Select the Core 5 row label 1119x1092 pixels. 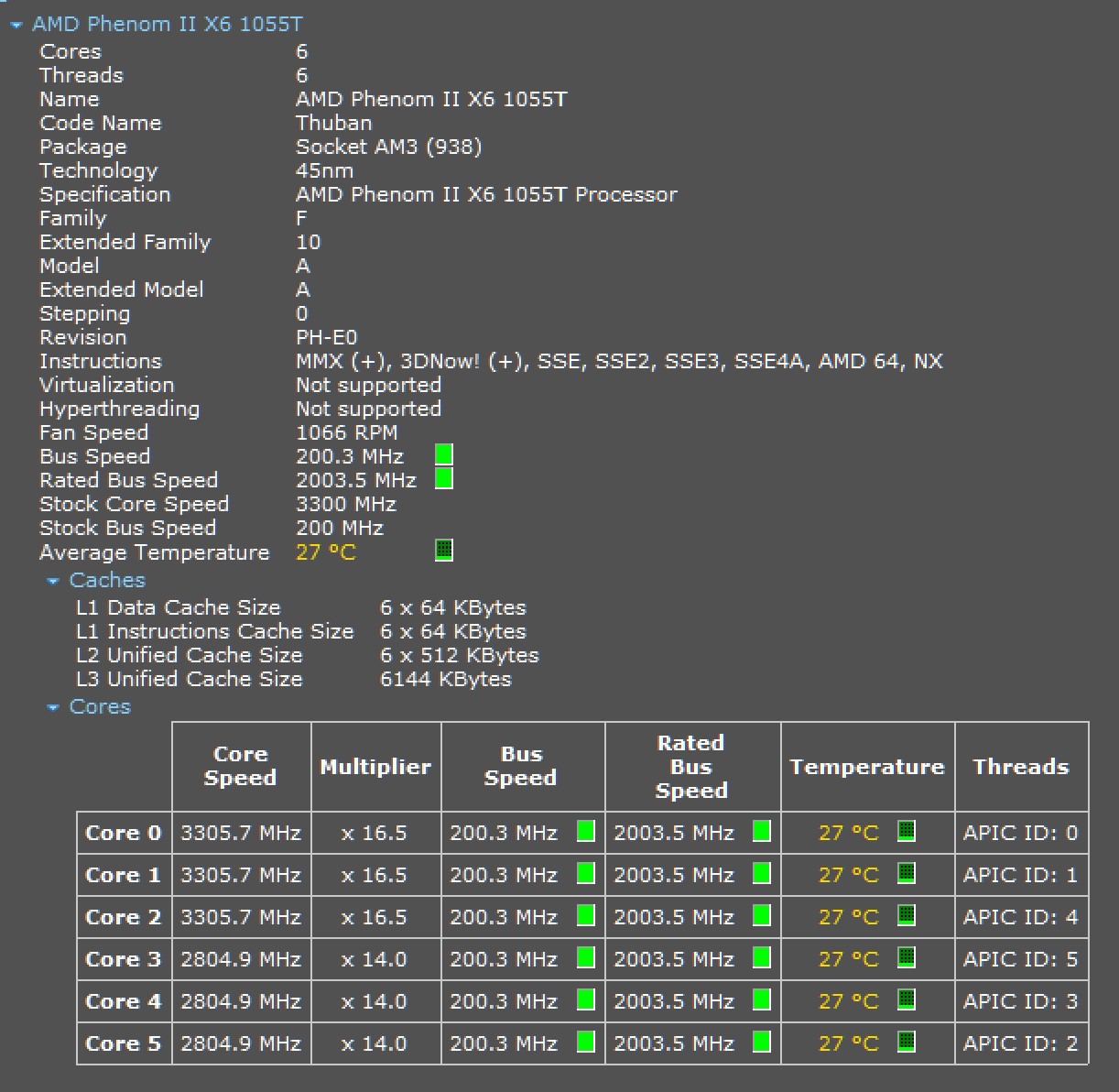pyautogui.click(x=124, y=1043)
